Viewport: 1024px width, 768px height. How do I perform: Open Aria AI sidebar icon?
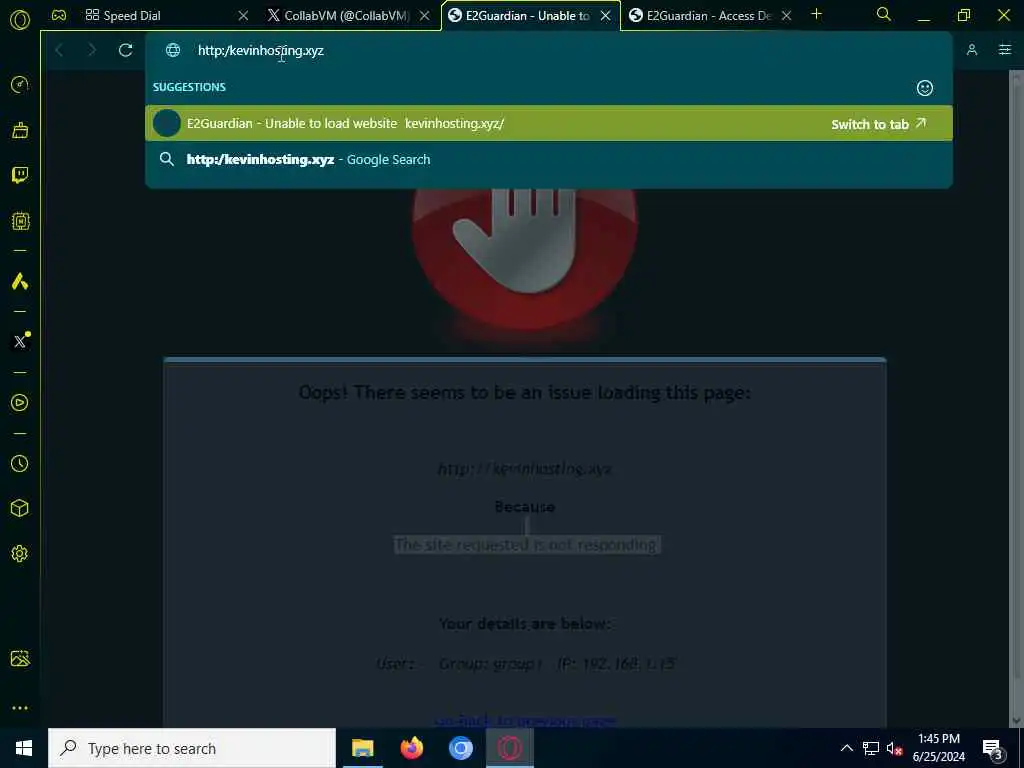coord(20,281)
